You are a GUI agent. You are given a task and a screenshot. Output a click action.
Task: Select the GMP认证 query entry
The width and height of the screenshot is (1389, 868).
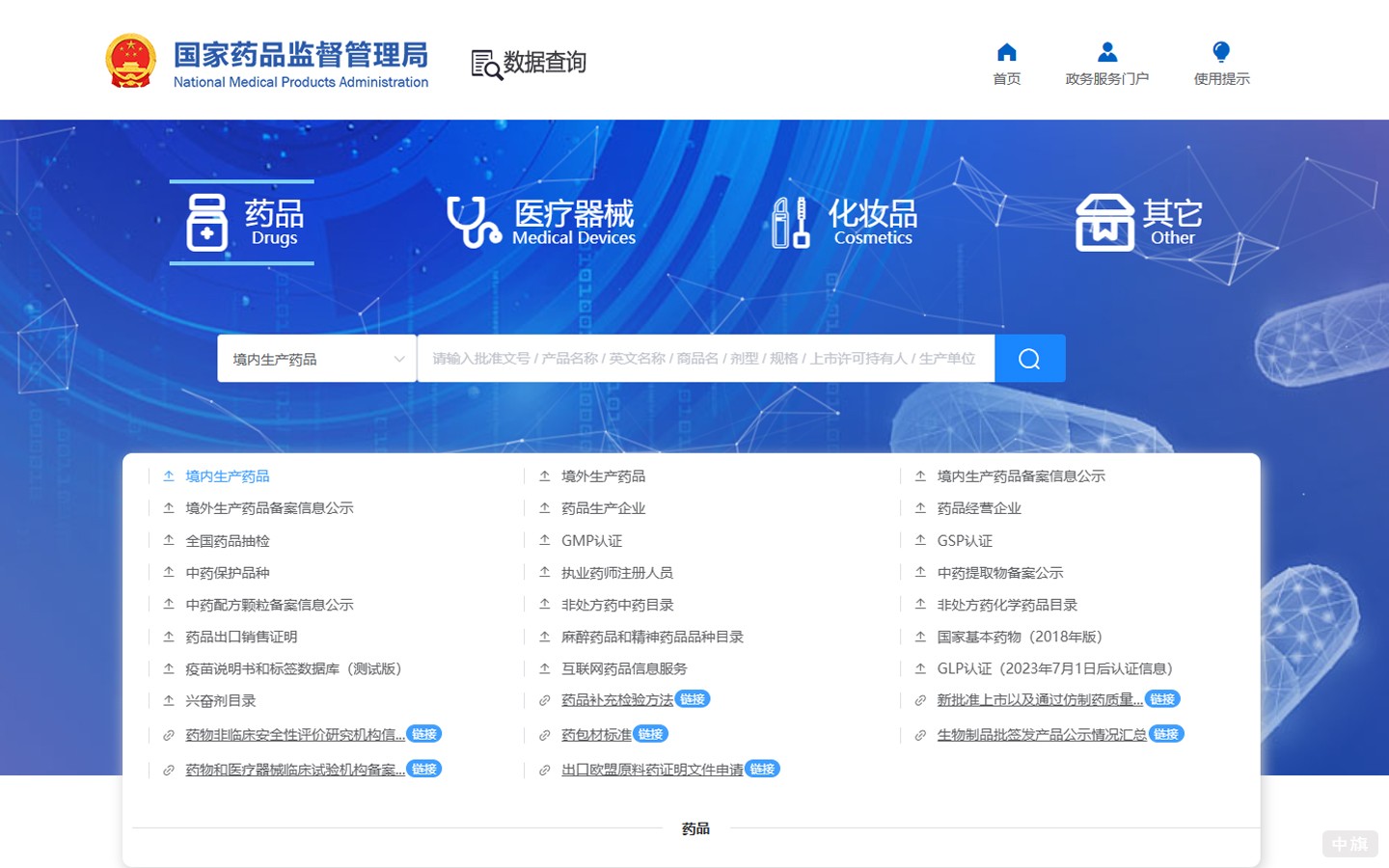point(591,540)
